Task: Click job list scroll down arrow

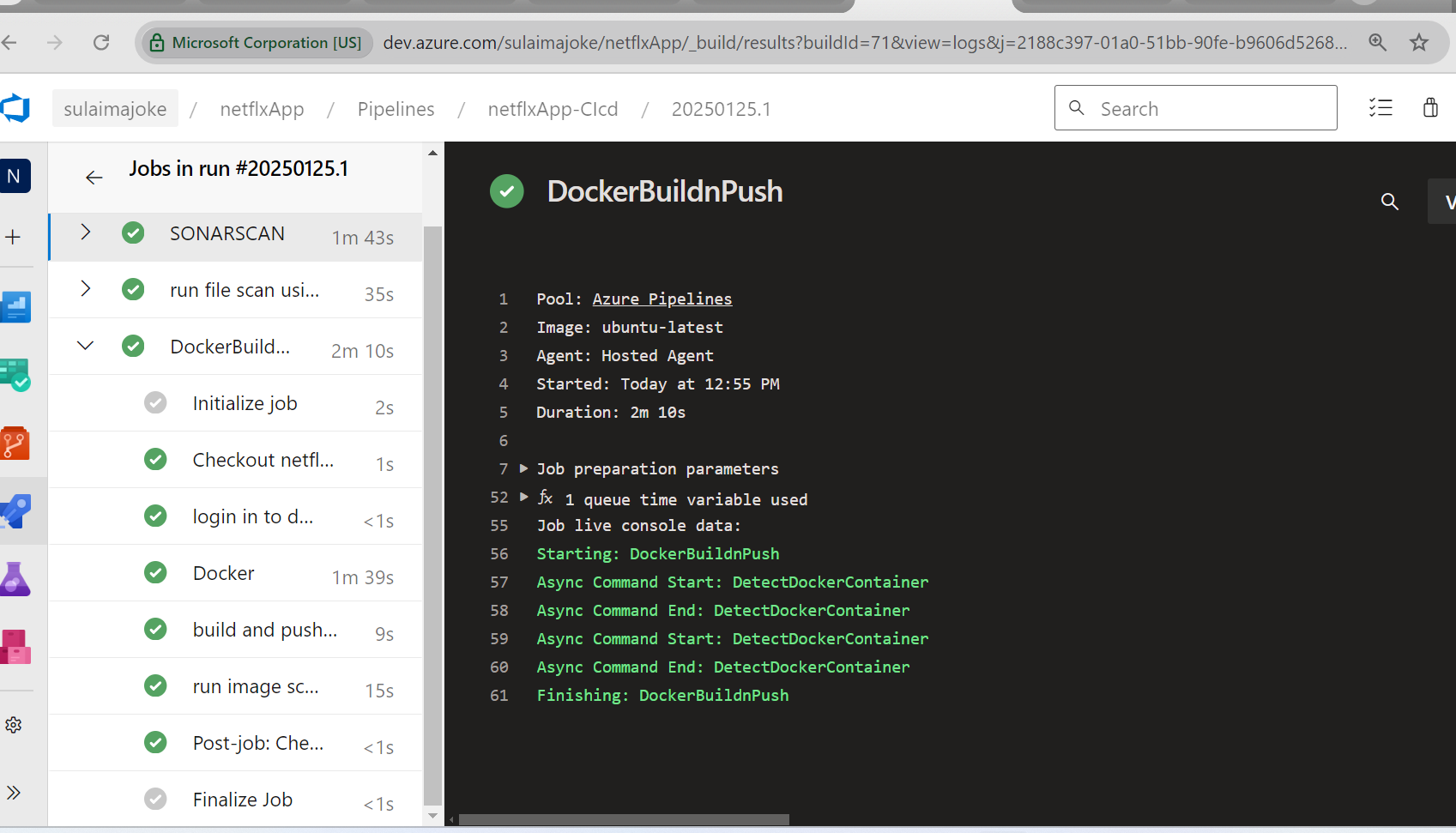Action: point(432,816)
